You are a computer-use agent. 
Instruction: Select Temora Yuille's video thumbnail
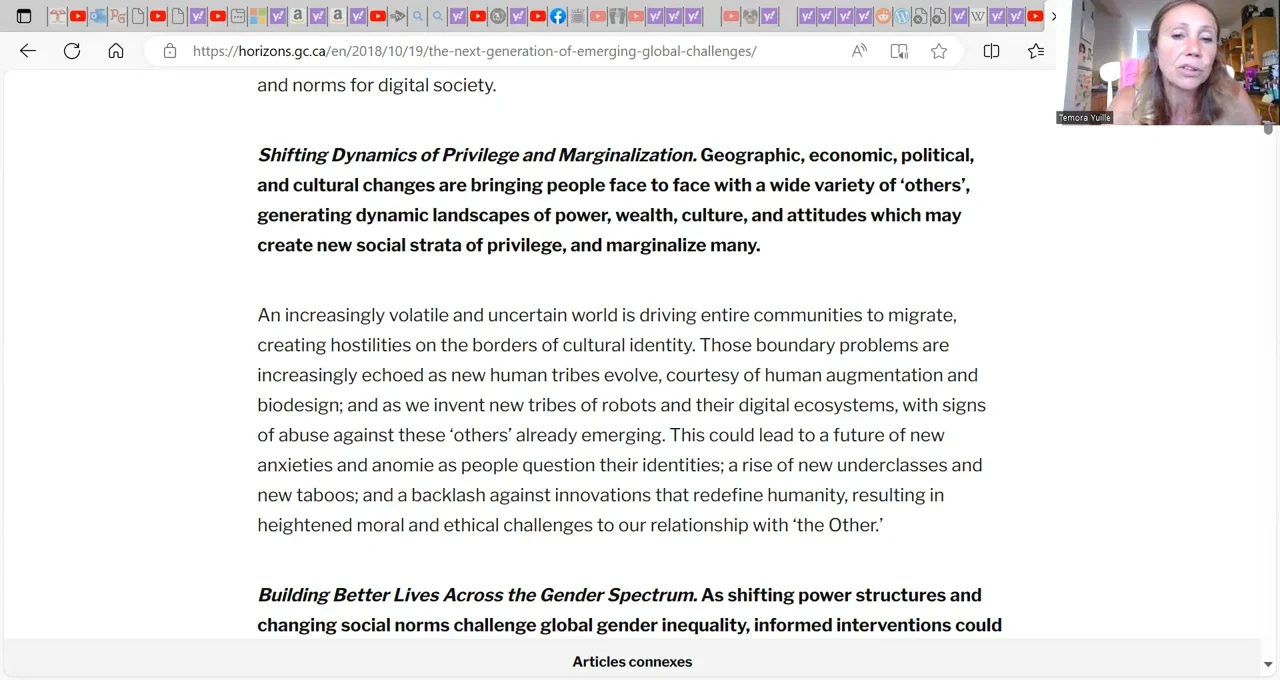[1168, 62]
